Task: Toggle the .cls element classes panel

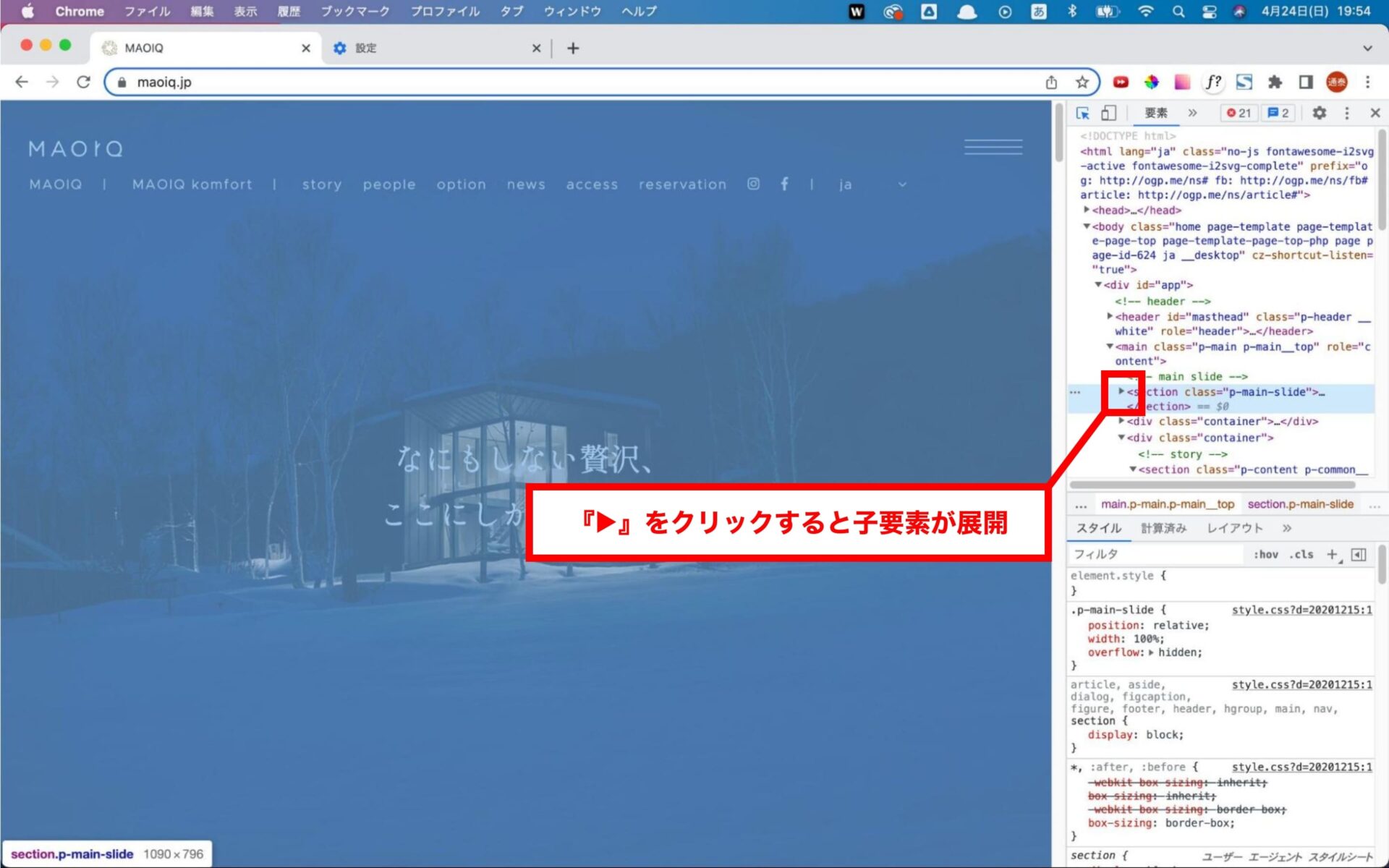Action: [1301, 554]
